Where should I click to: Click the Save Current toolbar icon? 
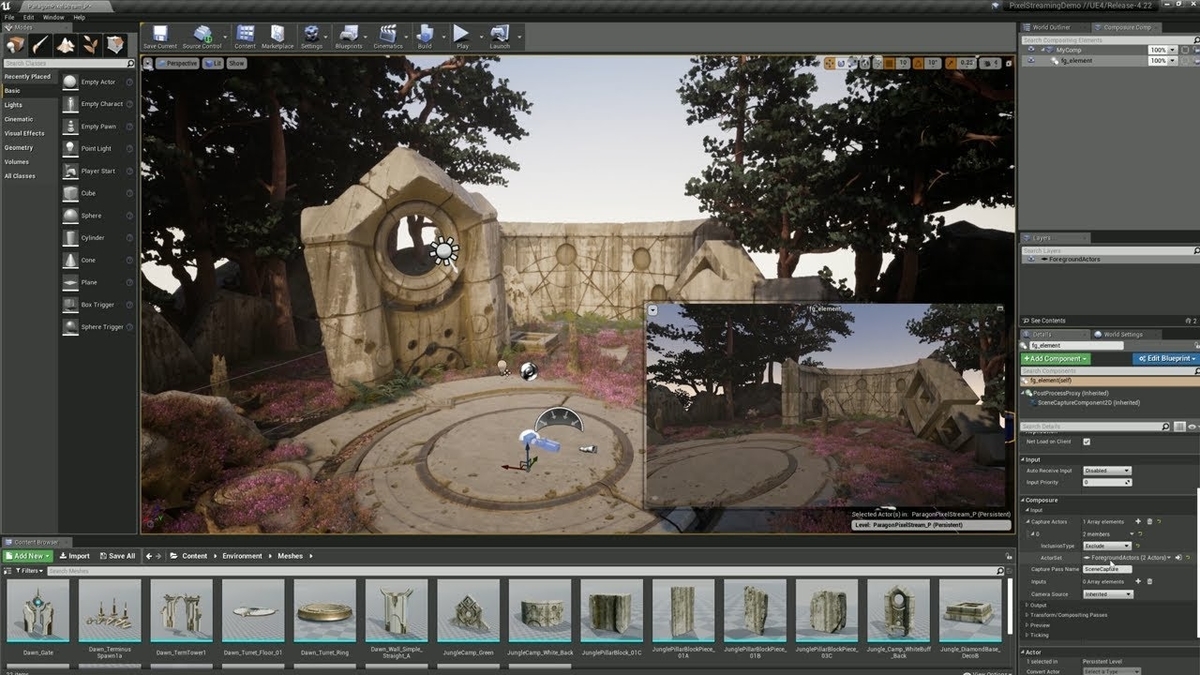[159, 37]
